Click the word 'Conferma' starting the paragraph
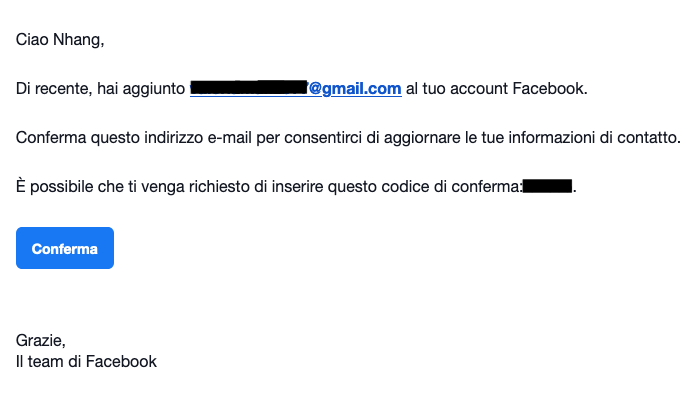This screenshot has height=399, width=695. tap(51, 137)
